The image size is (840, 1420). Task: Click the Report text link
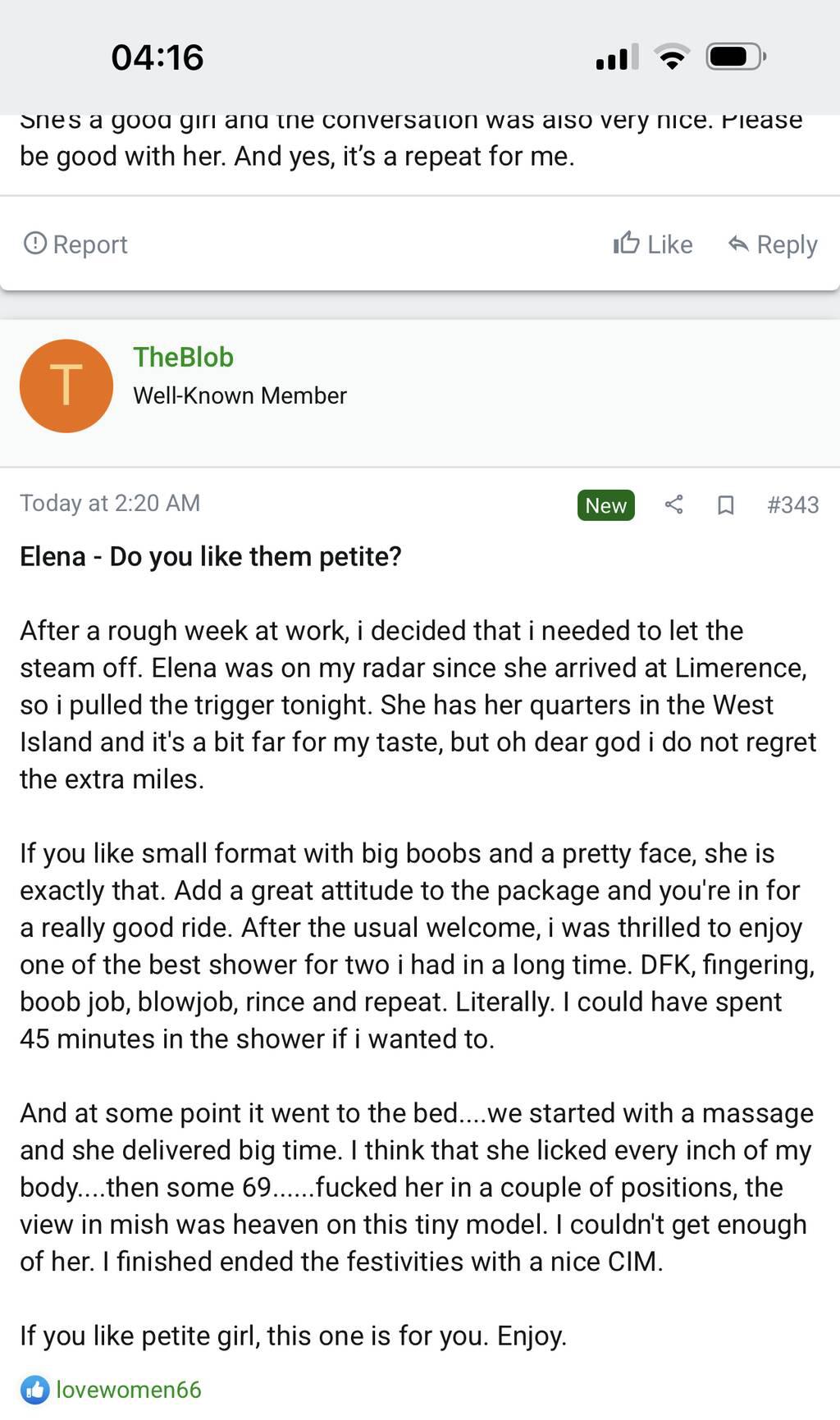click(90, 244)
